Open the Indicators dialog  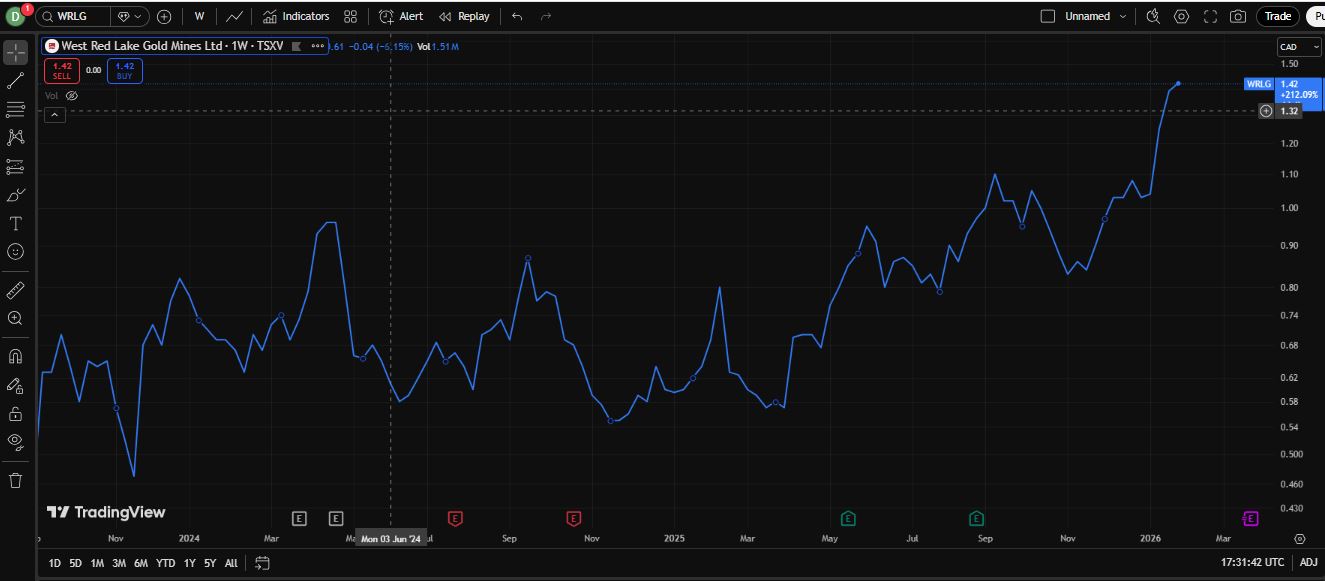(296, 16)
